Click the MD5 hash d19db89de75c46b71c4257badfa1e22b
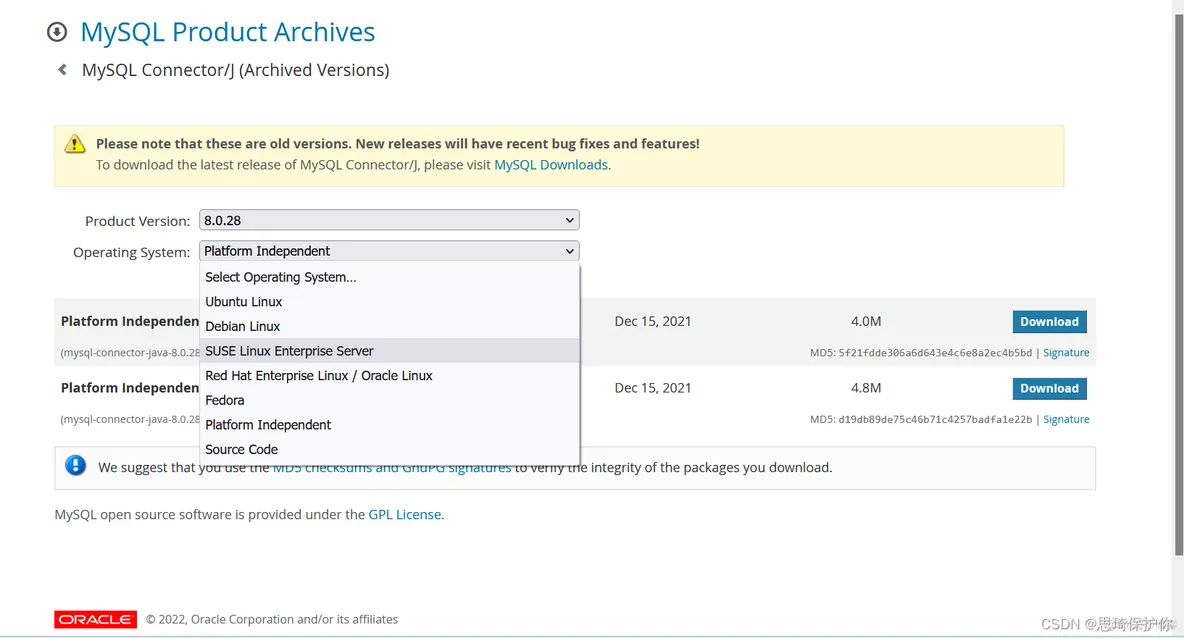 [x=935, y=419]
